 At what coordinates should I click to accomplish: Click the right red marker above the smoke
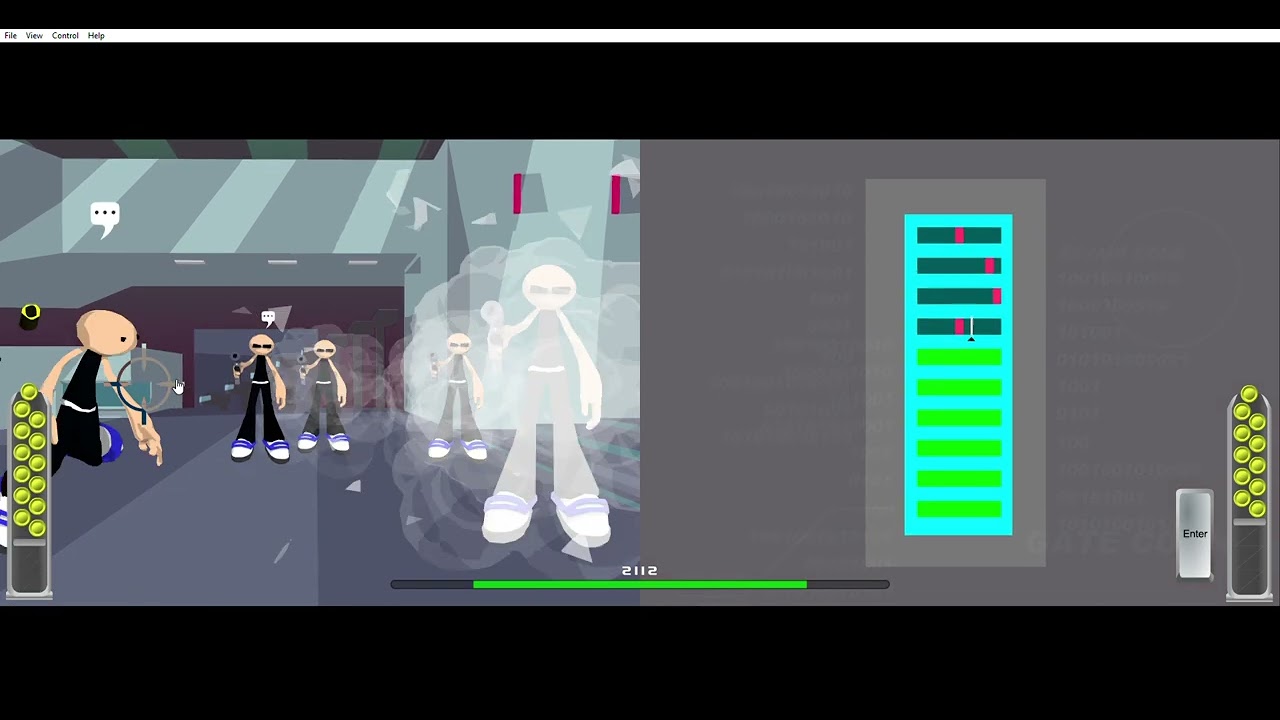(615, 193)
